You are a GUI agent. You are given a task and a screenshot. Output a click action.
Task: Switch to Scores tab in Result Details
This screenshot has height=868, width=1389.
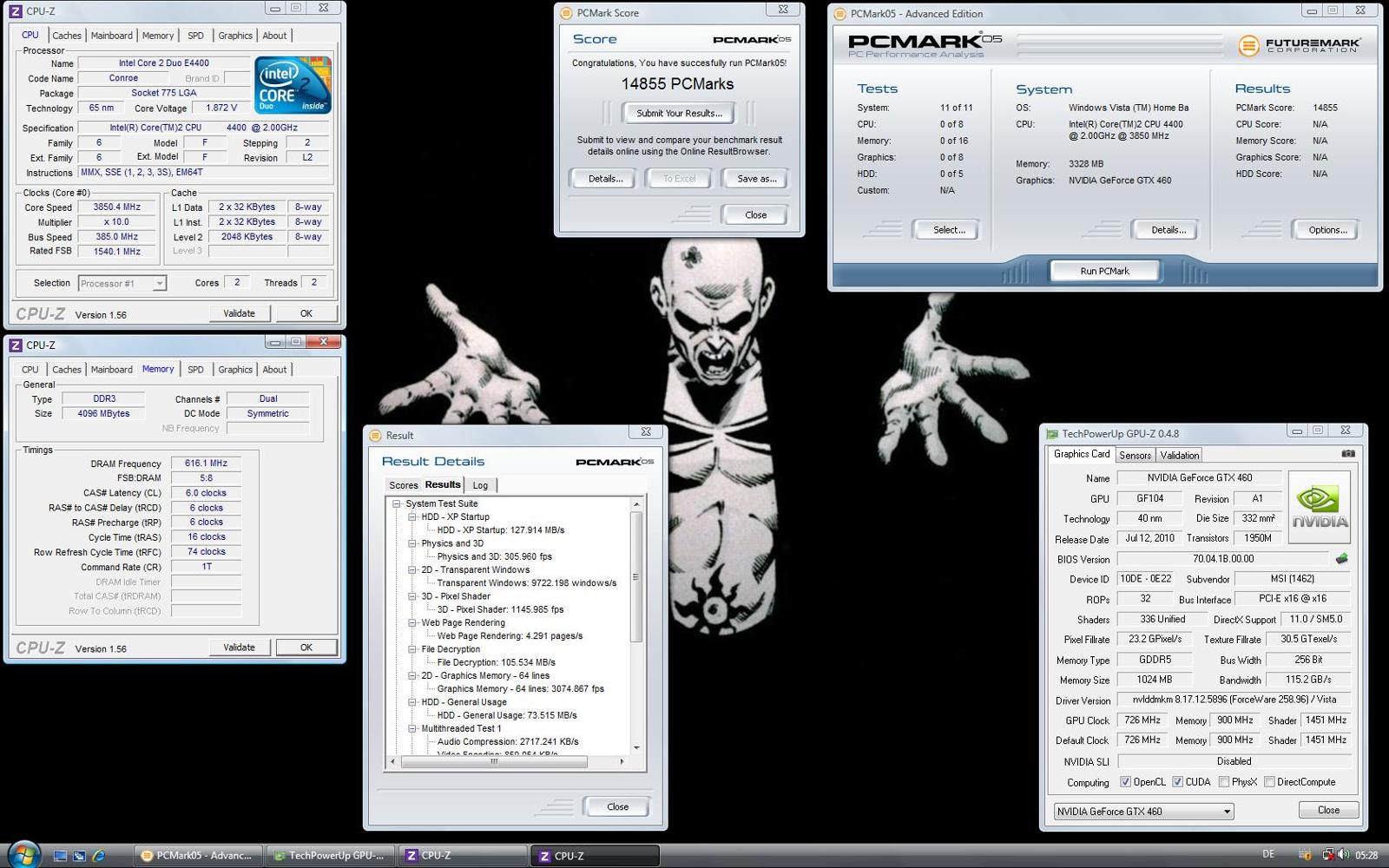[x=403, y=485]
